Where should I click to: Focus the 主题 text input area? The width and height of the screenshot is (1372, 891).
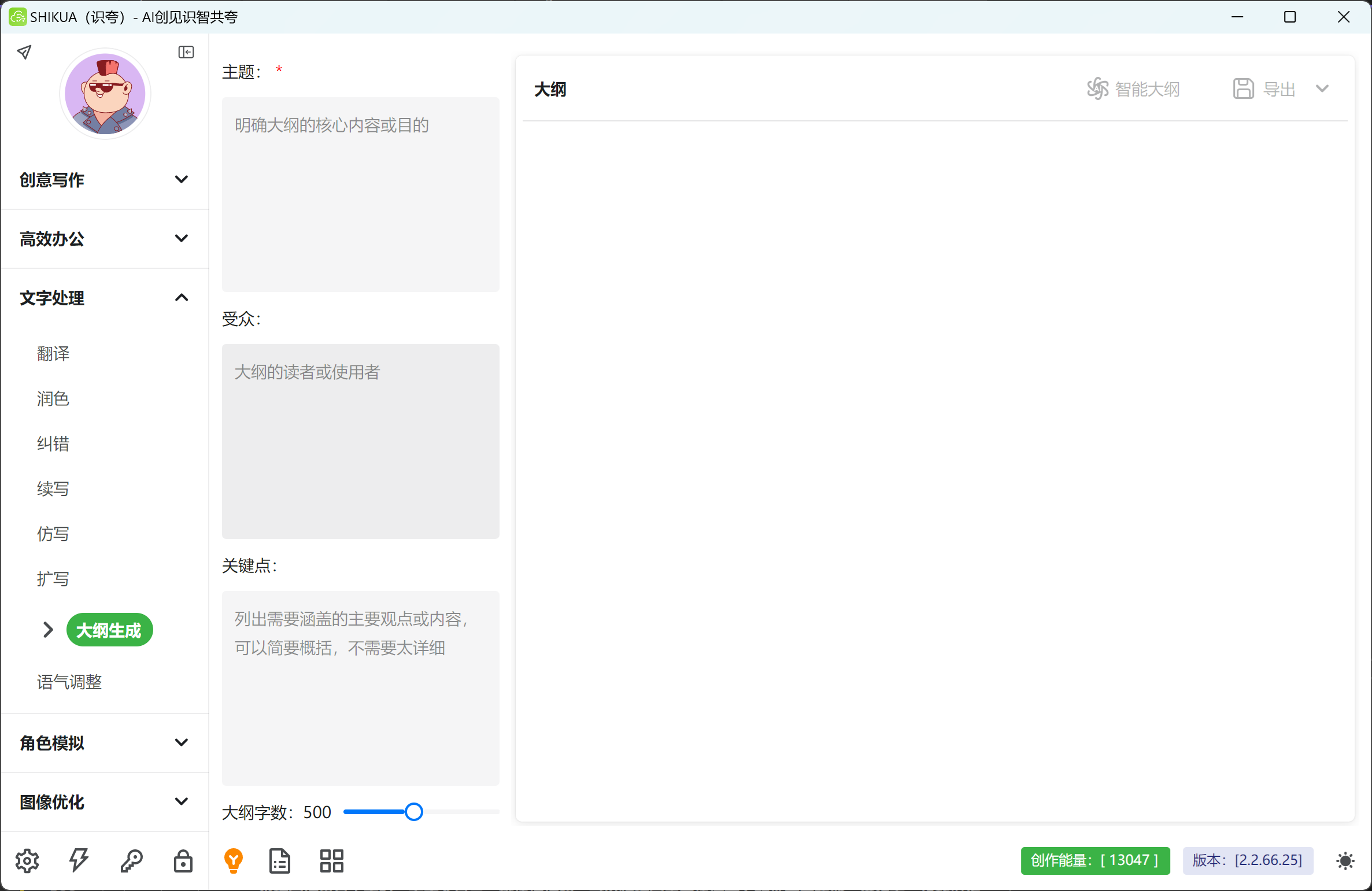click(x=360, y=194)
